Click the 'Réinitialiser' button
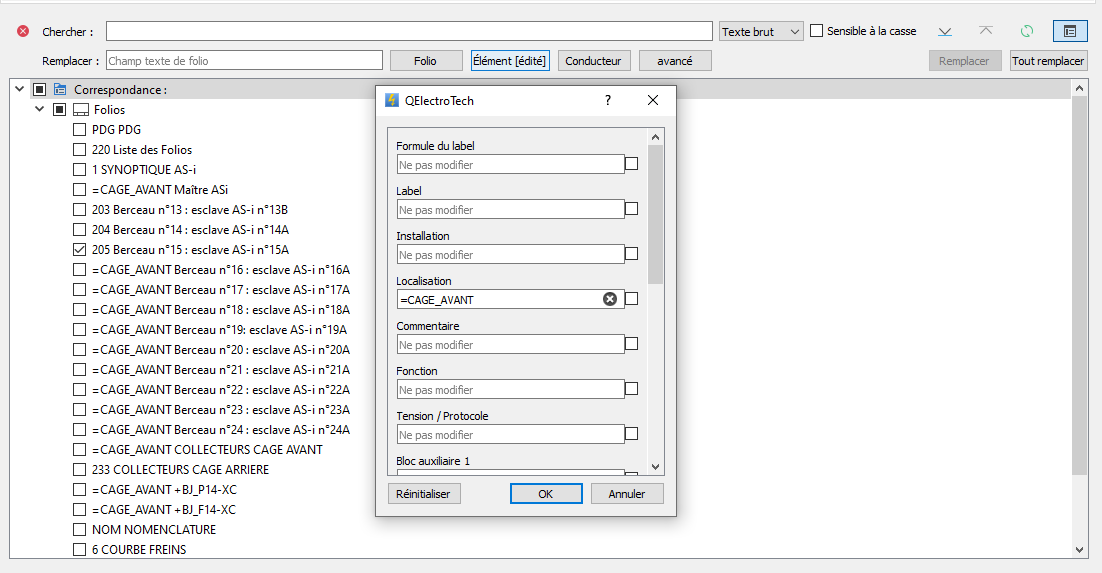 (x=423, y=494)
